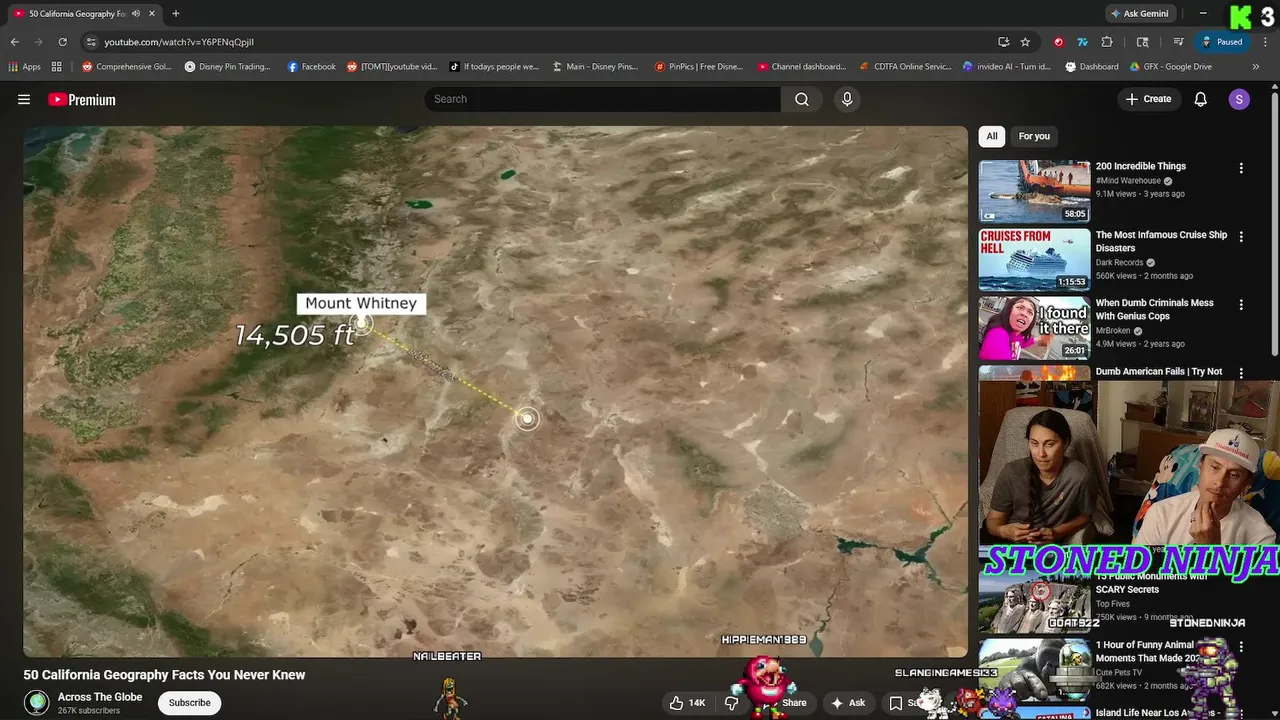
Task: Open options for Cruise Ship Disasters video
Action: click(x=1241, y=237)
